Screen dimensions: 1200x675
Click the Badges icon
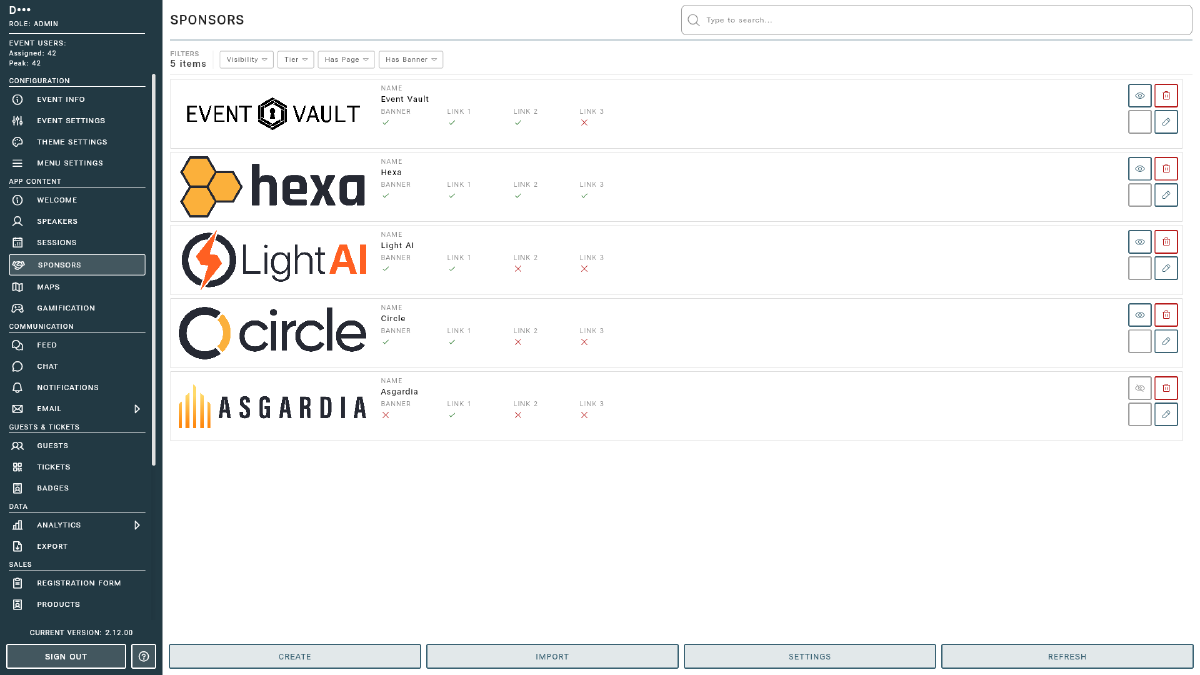17,488
